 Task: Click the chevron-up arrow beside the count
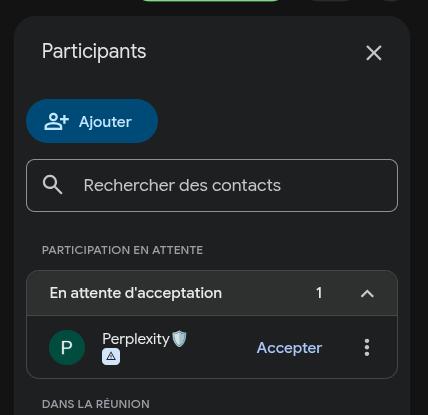[x=367, y=293]
